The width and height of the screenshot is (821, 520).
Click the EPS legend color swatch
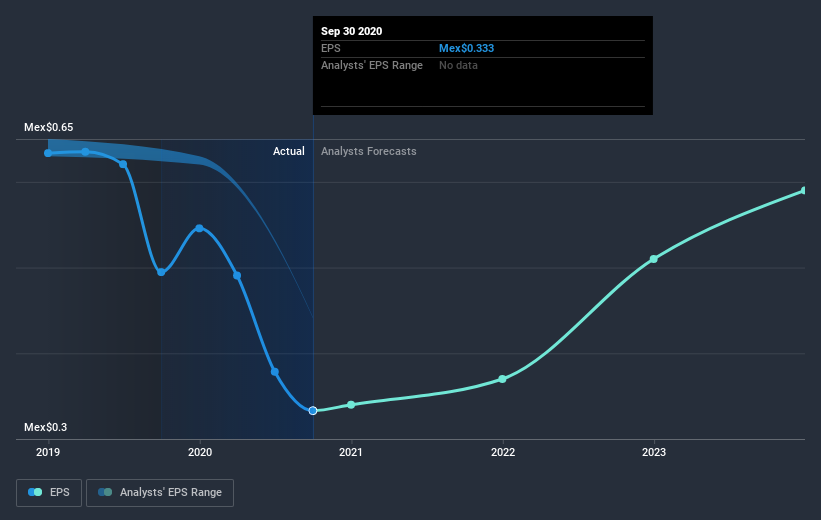35,492
